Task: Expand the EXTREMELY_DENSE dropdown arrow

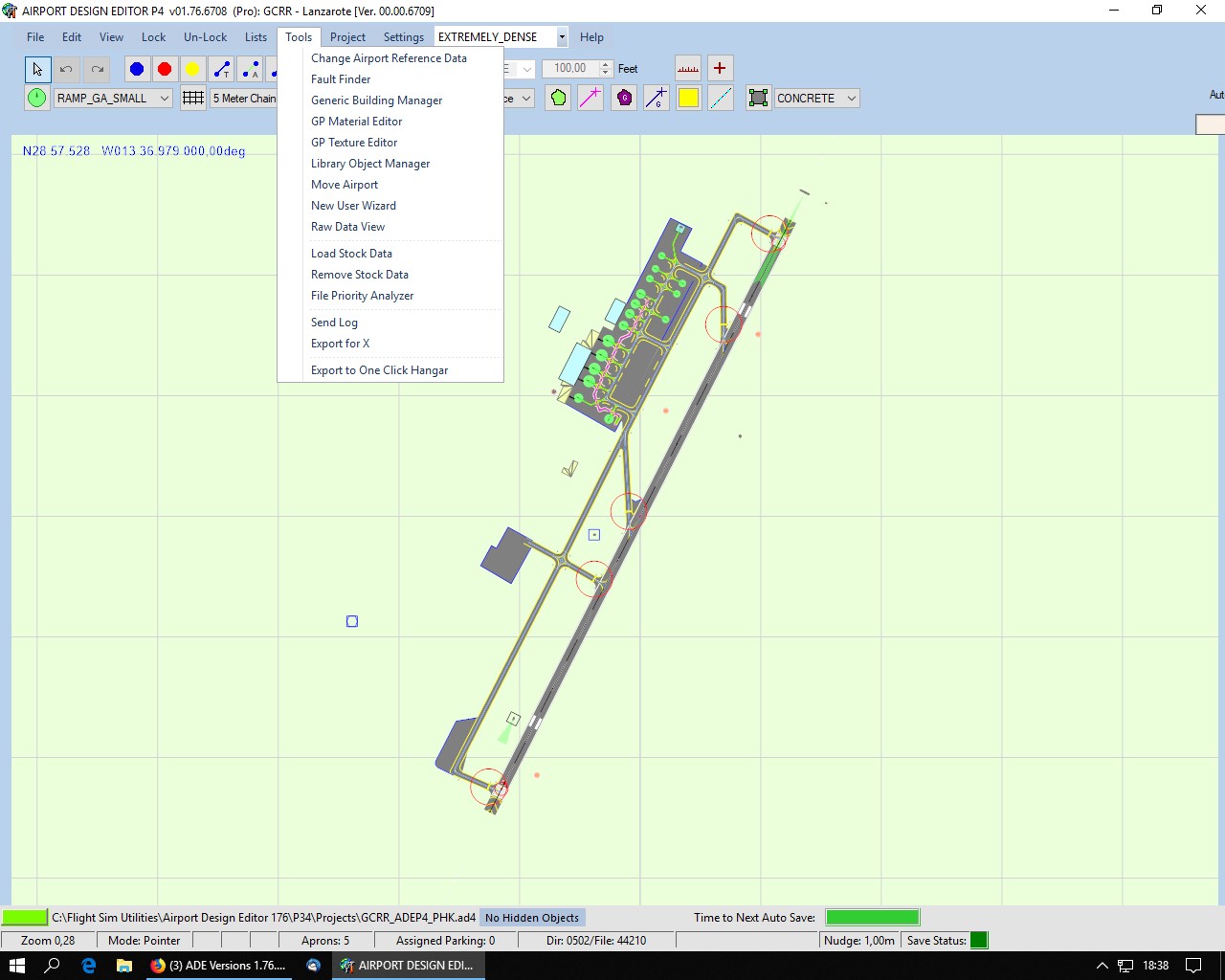Action: pos(562,37)
